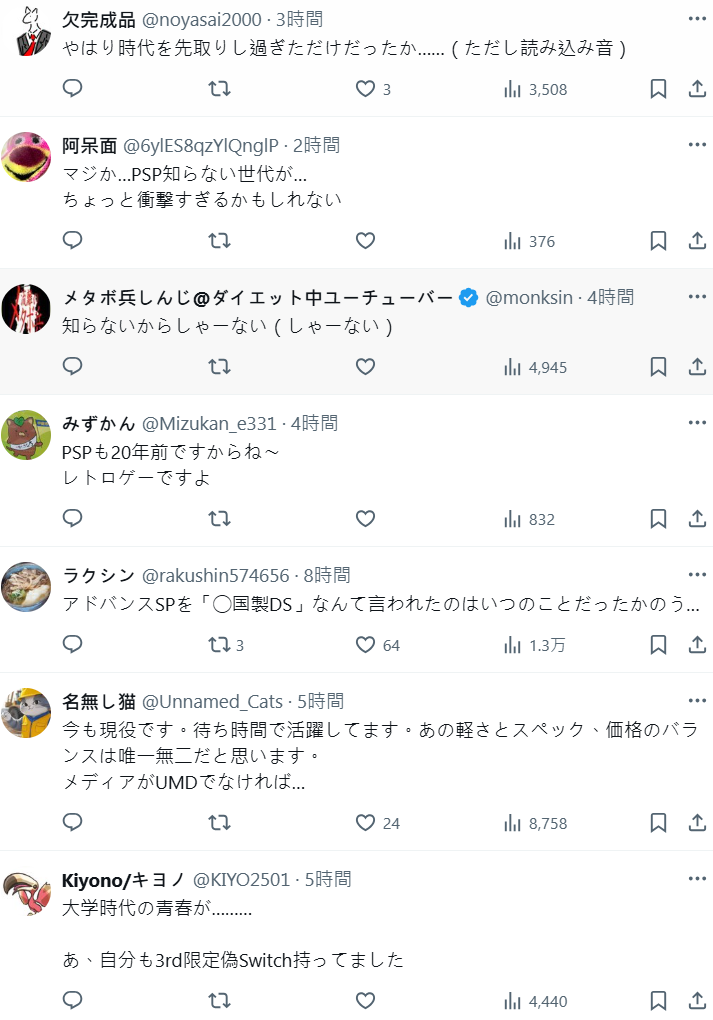
Task: Reply to 名無し猫's tweet
Action: tap(72, 823)
